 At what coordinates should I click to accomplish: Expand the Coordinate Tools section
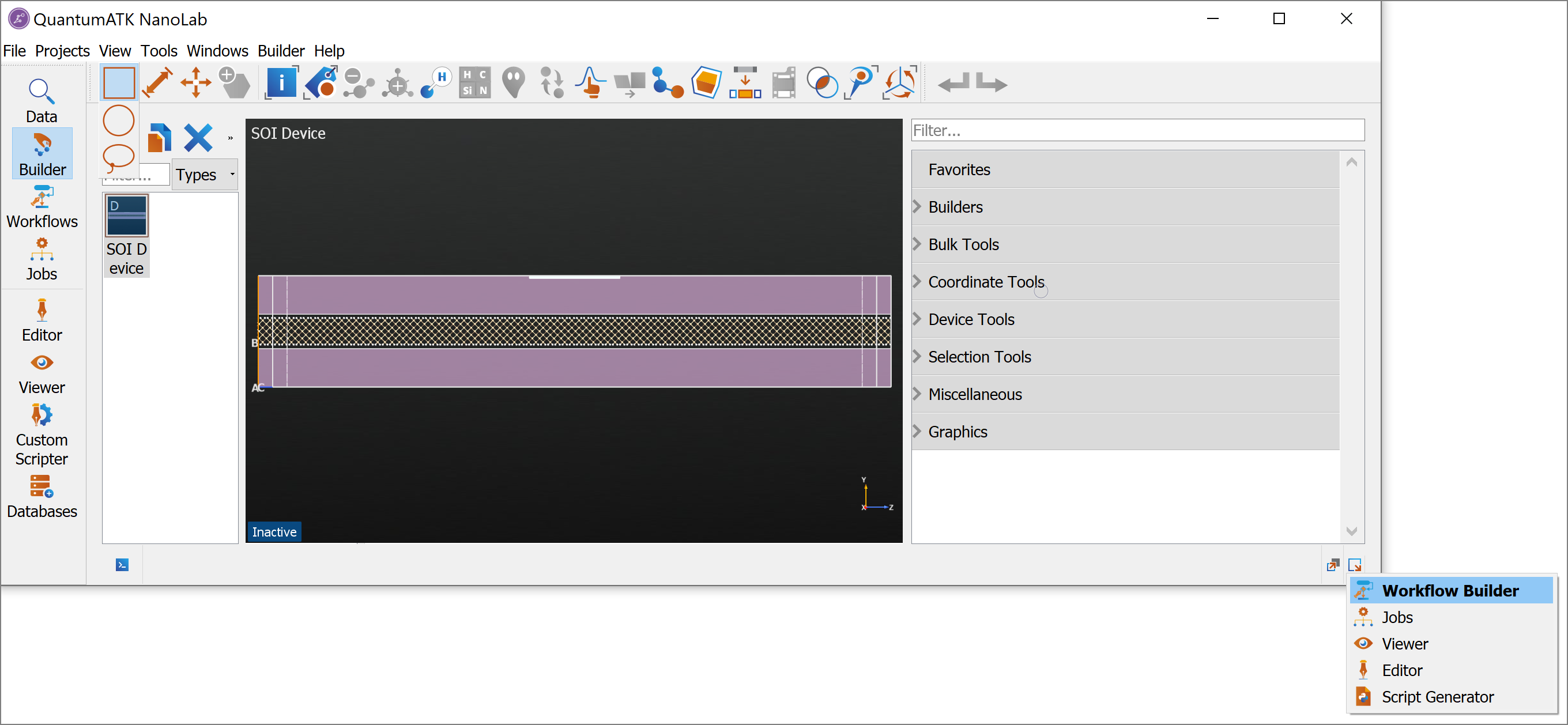1125,282
